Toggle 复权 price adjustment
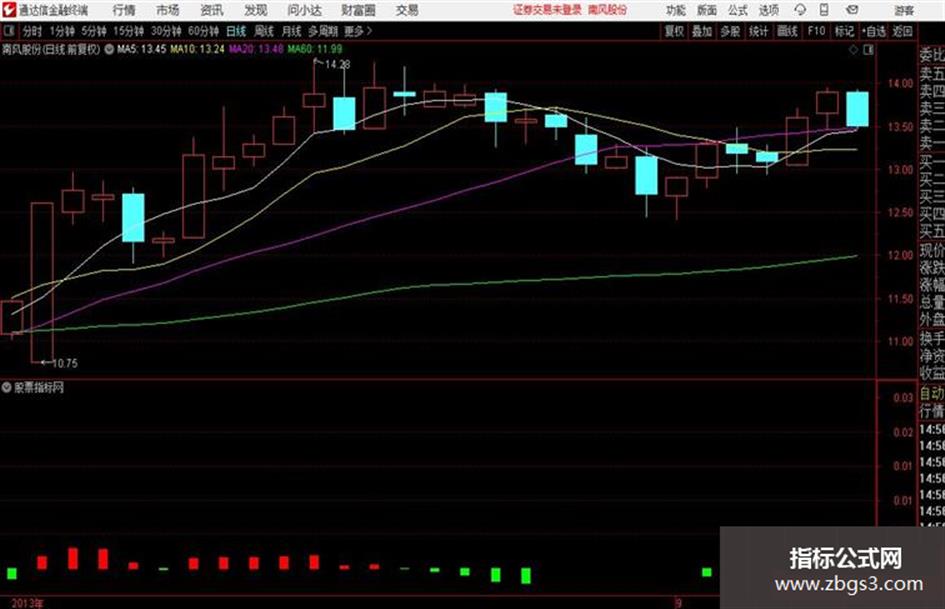The height and width of the screenshot is (609, 945). (674, 31)
